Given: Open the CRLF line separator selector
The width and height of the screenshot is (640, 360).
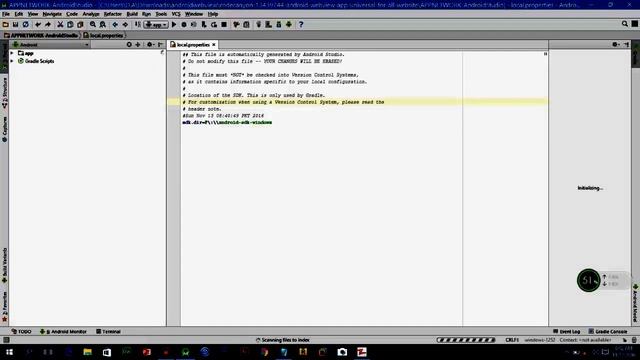Looking at the screenshot, I should pos(512,340).
